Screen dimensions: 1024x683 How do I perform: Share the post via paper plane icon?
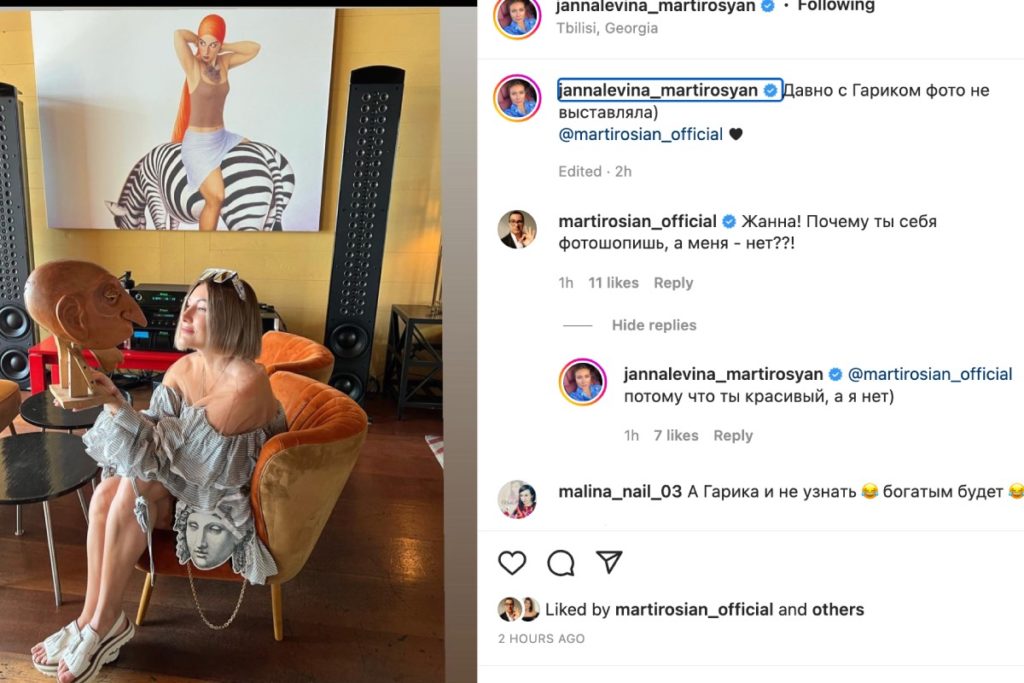tap(609, 563)
